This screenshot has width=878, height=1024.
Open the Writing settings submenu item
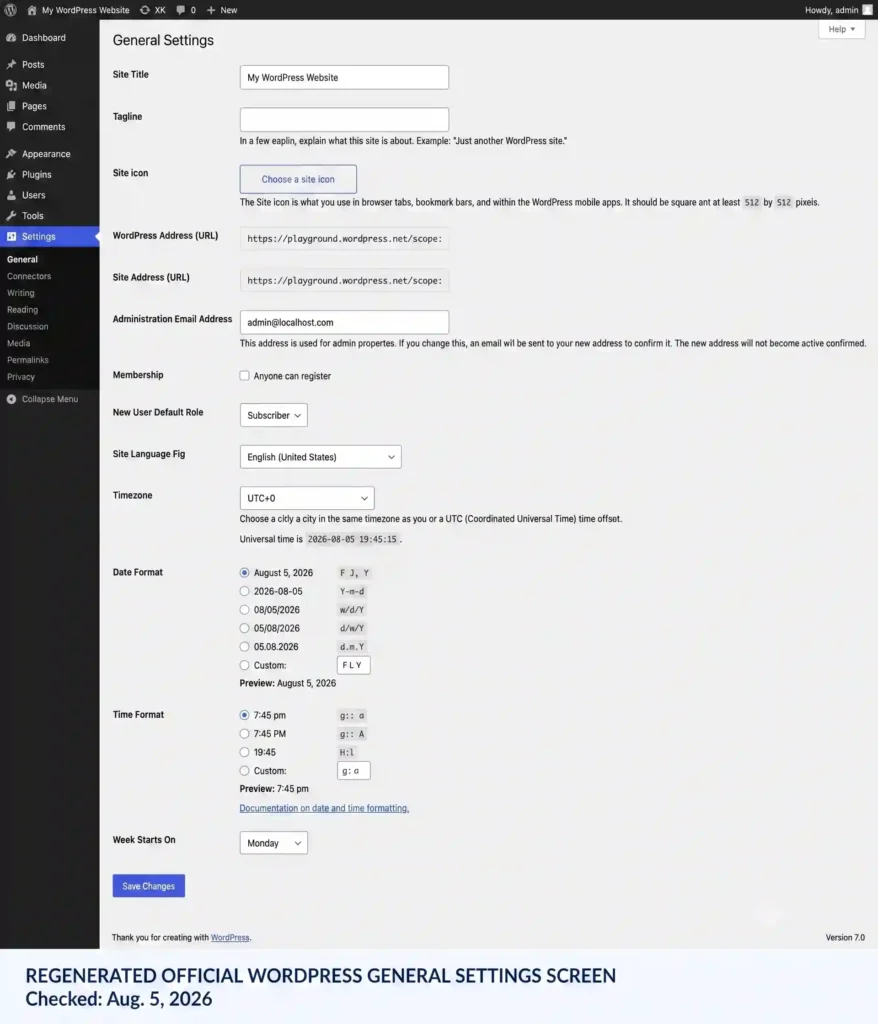click(21, 293)
